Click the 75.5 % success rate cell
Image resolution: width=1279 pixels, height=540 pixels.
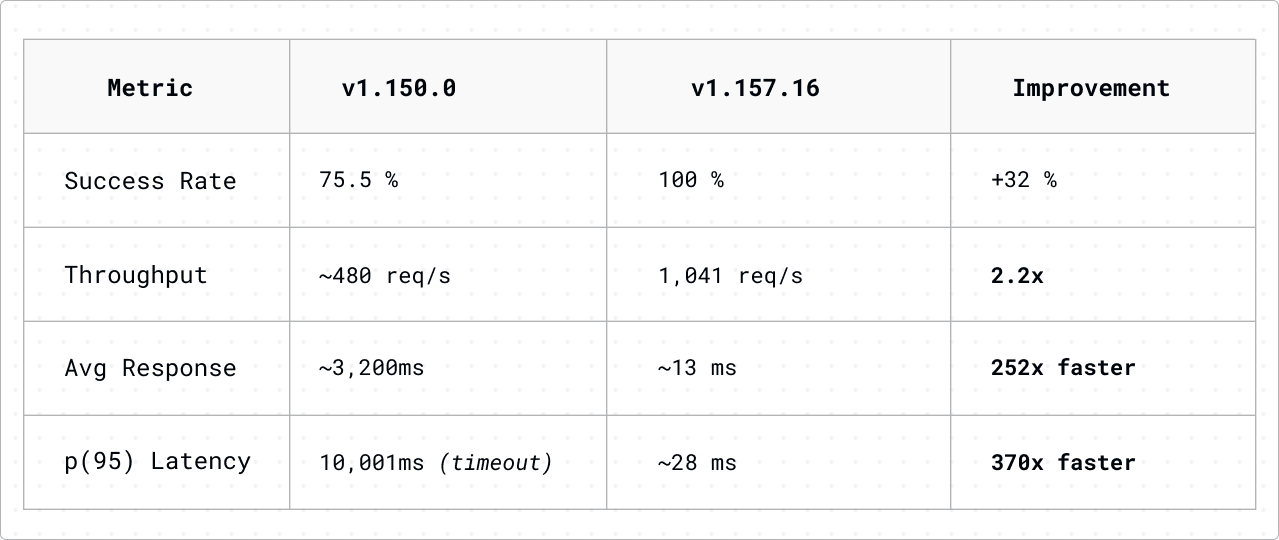tap(359, 180)
